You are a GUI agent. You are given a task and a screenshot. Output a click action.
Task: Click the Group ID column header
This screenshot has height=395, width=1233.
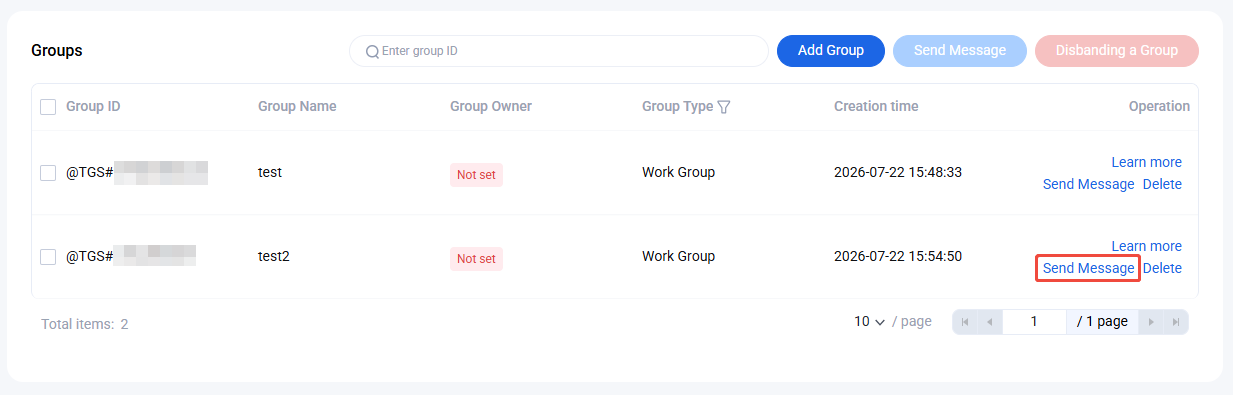point(93,106)
